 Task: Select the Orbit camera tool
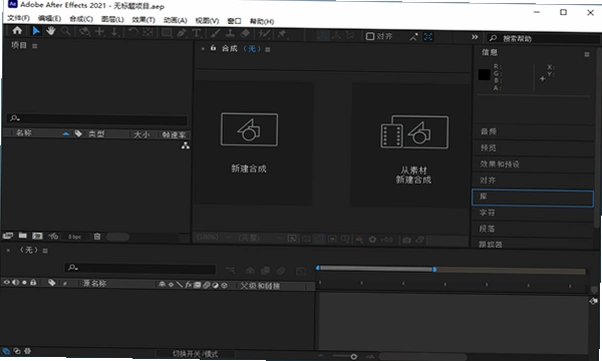click(x=85, y=31)
